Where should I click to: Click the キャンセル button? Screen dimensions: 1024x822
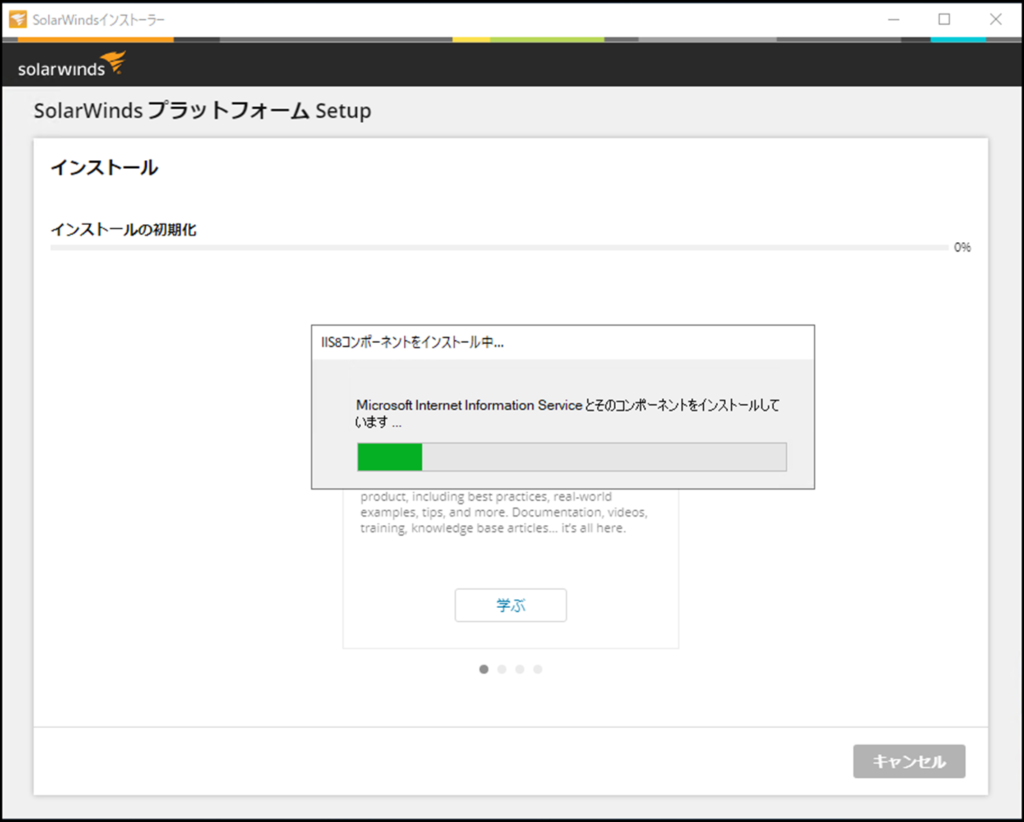click(908, 761)
